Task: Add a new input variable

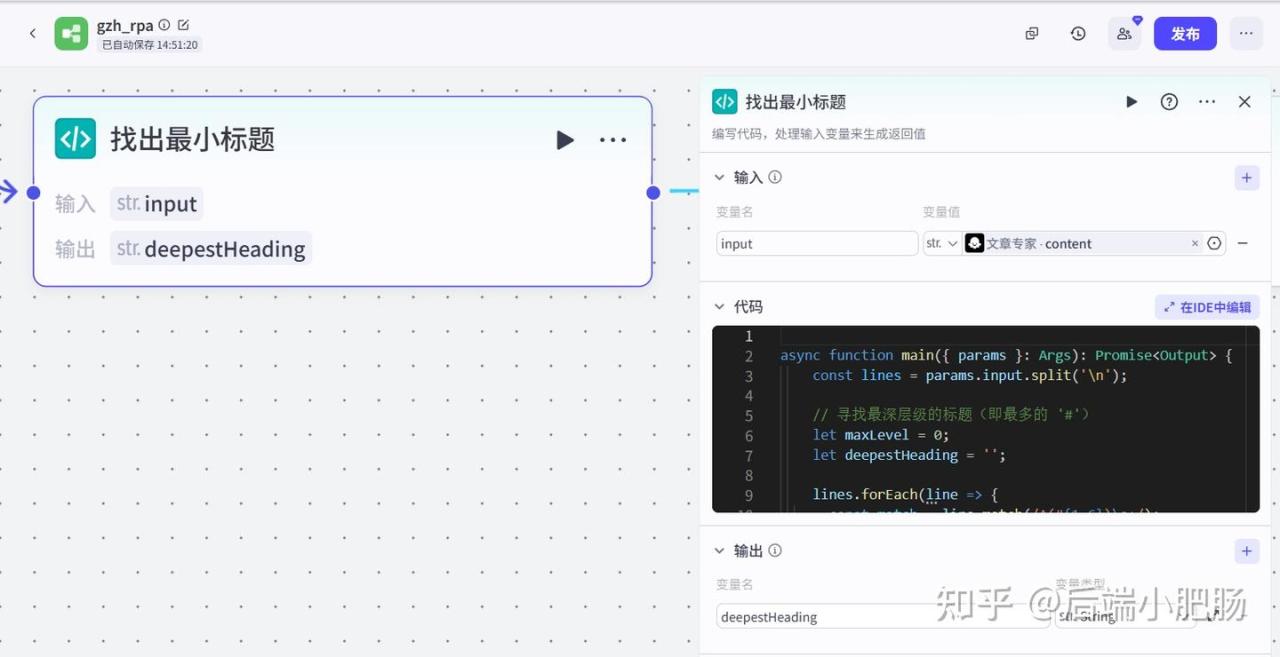Action: [x=1247, y=178]
